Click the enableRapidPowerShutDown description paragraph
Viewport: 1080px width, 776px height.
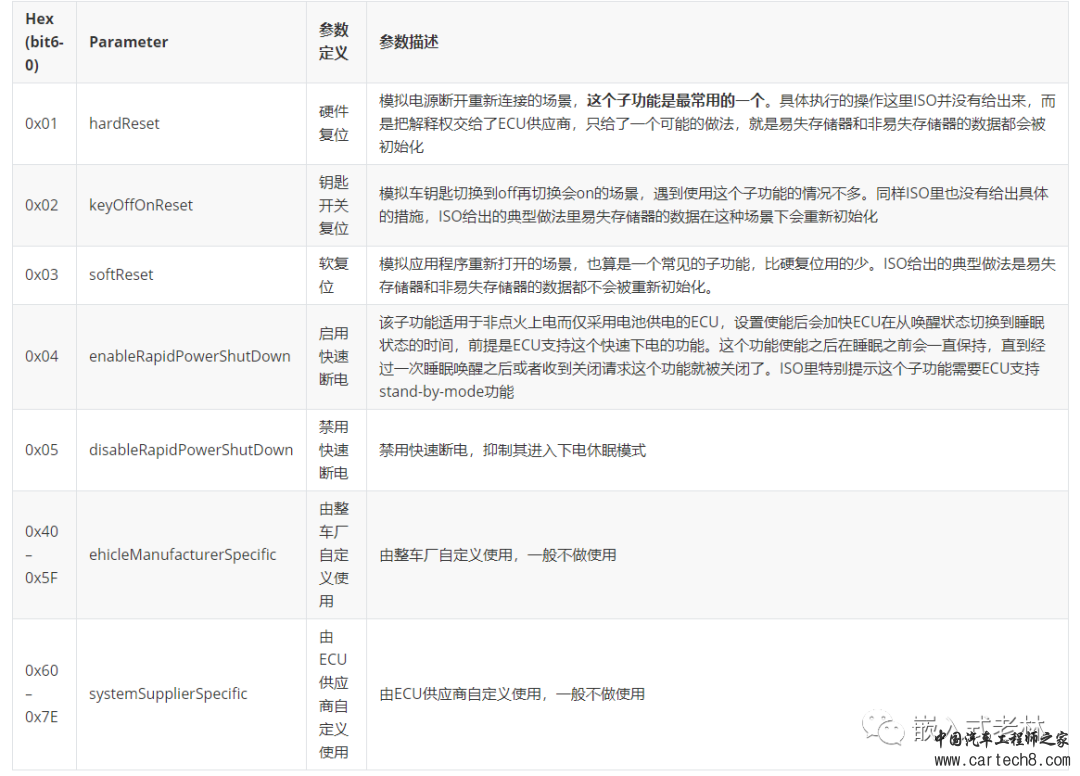coord(712,357)
